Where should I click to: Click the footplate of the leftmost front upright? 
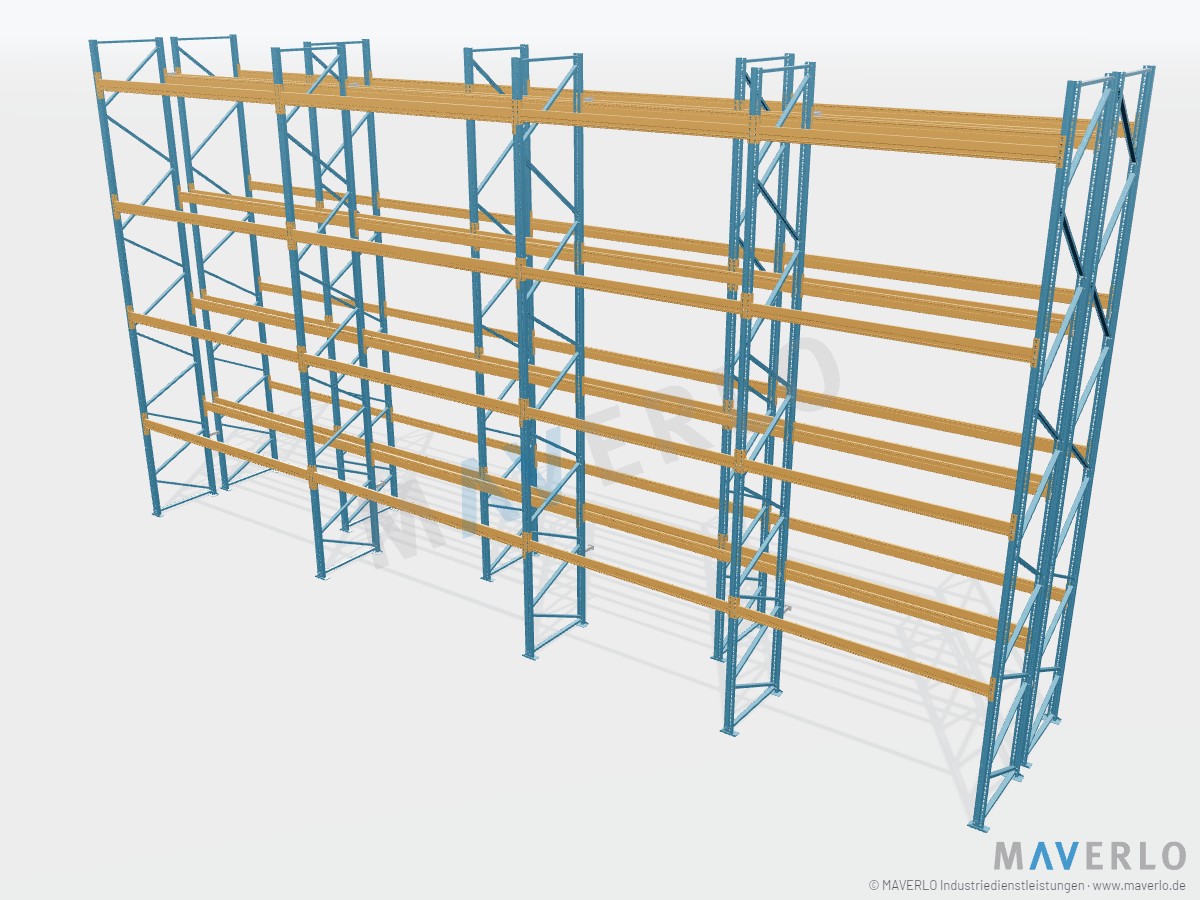tap(156, 513)
